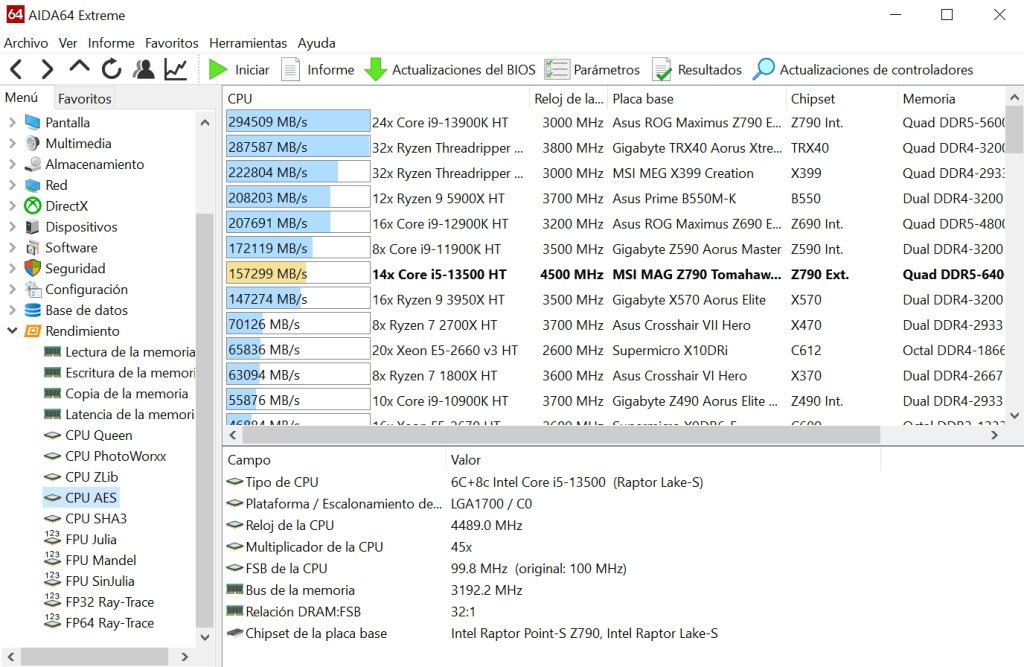This screenshot has height=667, width=1024.
Task: Open the Ayuda menu
Action: [x=317, y=43]
